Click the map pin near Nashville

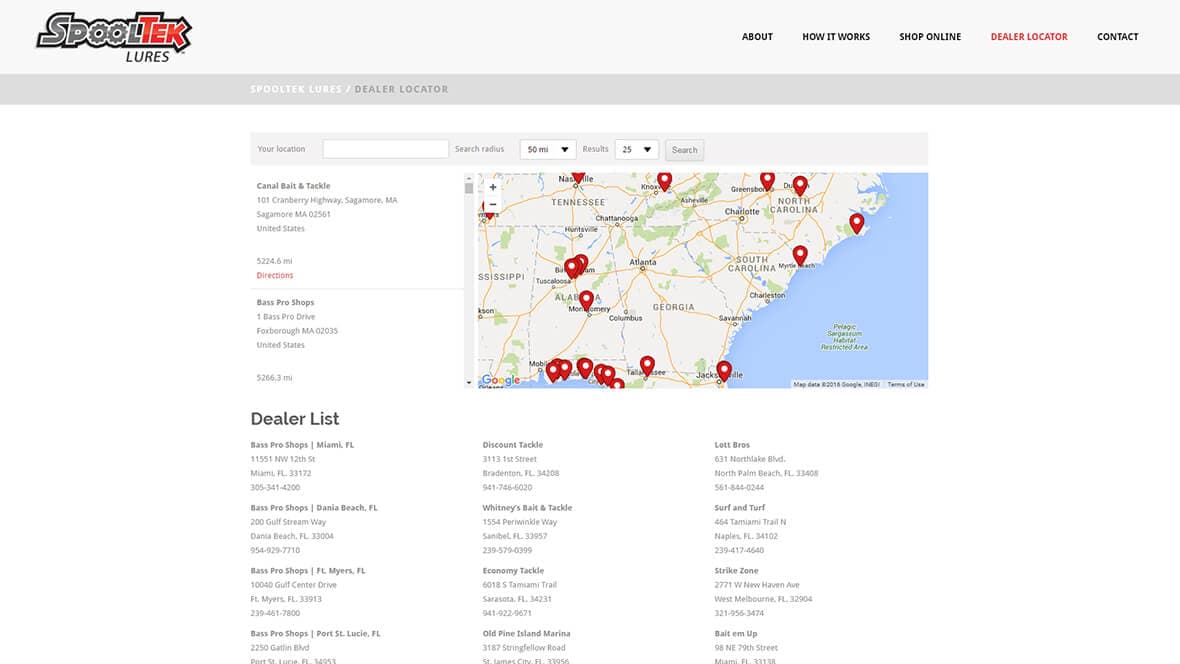click(x=577, y=176)
